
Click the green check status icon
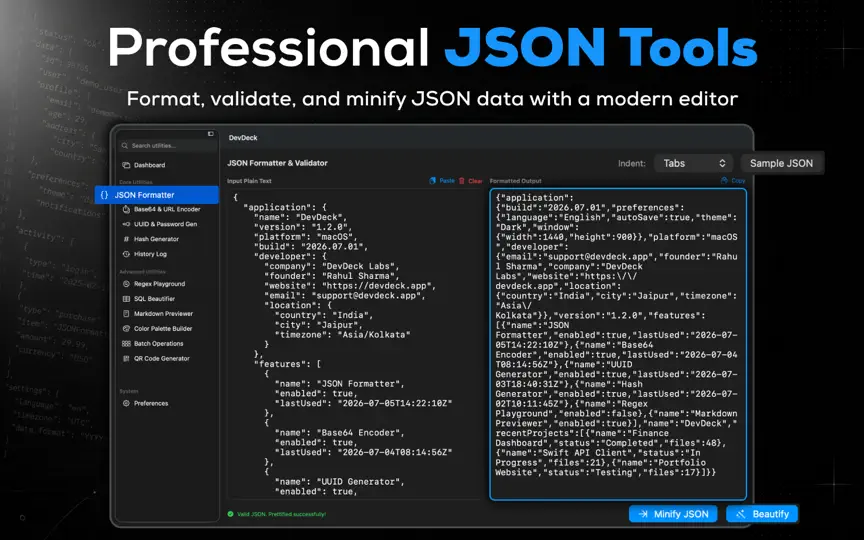point(230,514)
